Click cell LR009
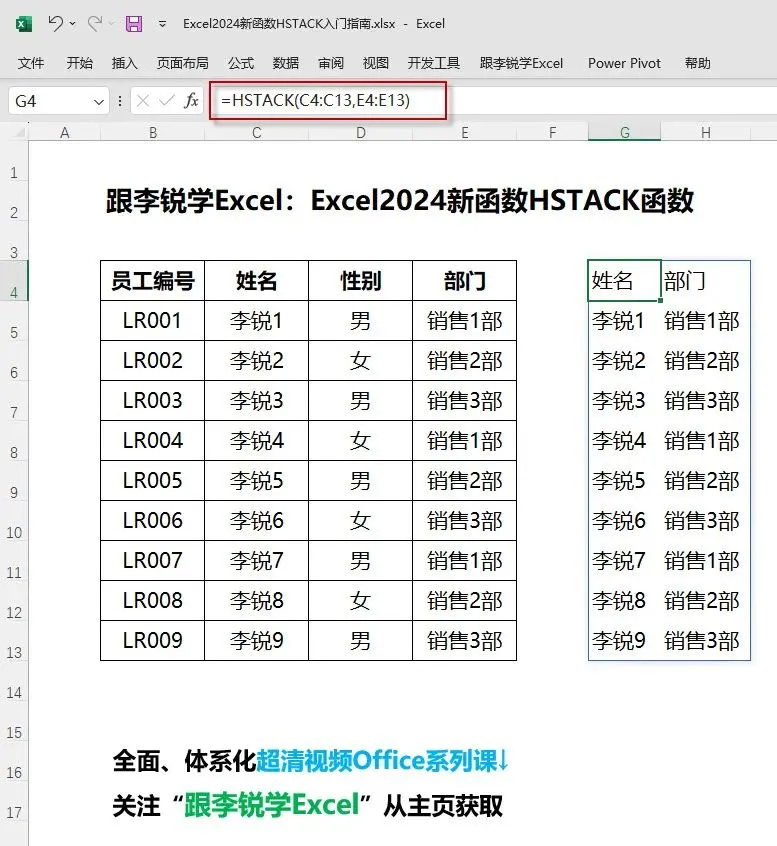The width and height of the screenshot is (777, 846). pyautogui.click(x=153, y=640)
